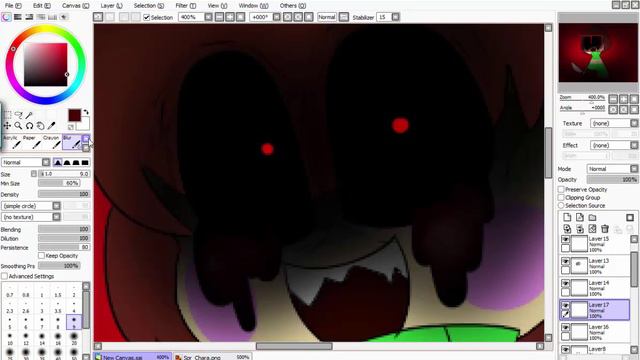The width and height of the screenshot is (640, 360).
Task: Open the simple circle brush shape dropdown
Action: (x=31, y=206)
